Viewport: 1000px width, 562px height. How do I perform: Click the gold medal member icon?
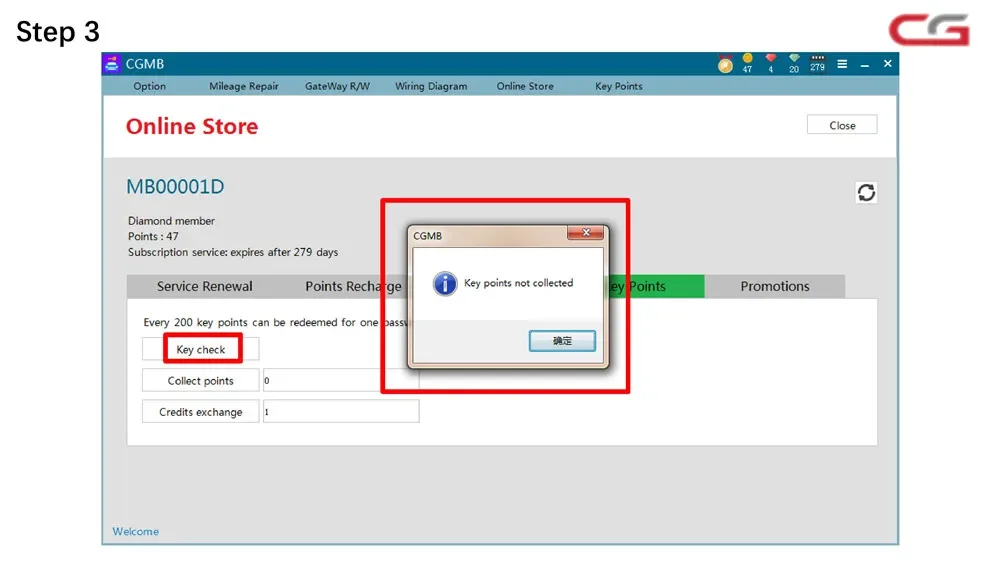click(725, 64)
